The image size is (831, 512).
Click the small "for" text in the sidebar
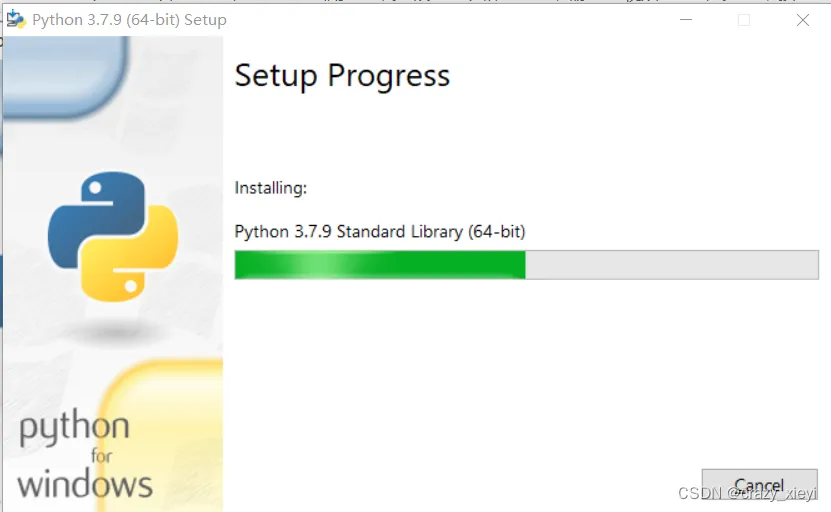[100, 457]
